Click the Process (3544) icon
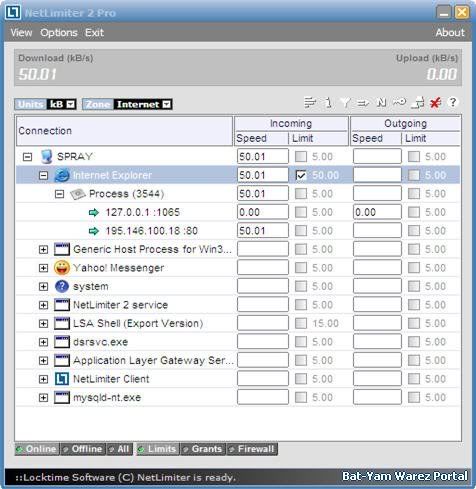 78,194
